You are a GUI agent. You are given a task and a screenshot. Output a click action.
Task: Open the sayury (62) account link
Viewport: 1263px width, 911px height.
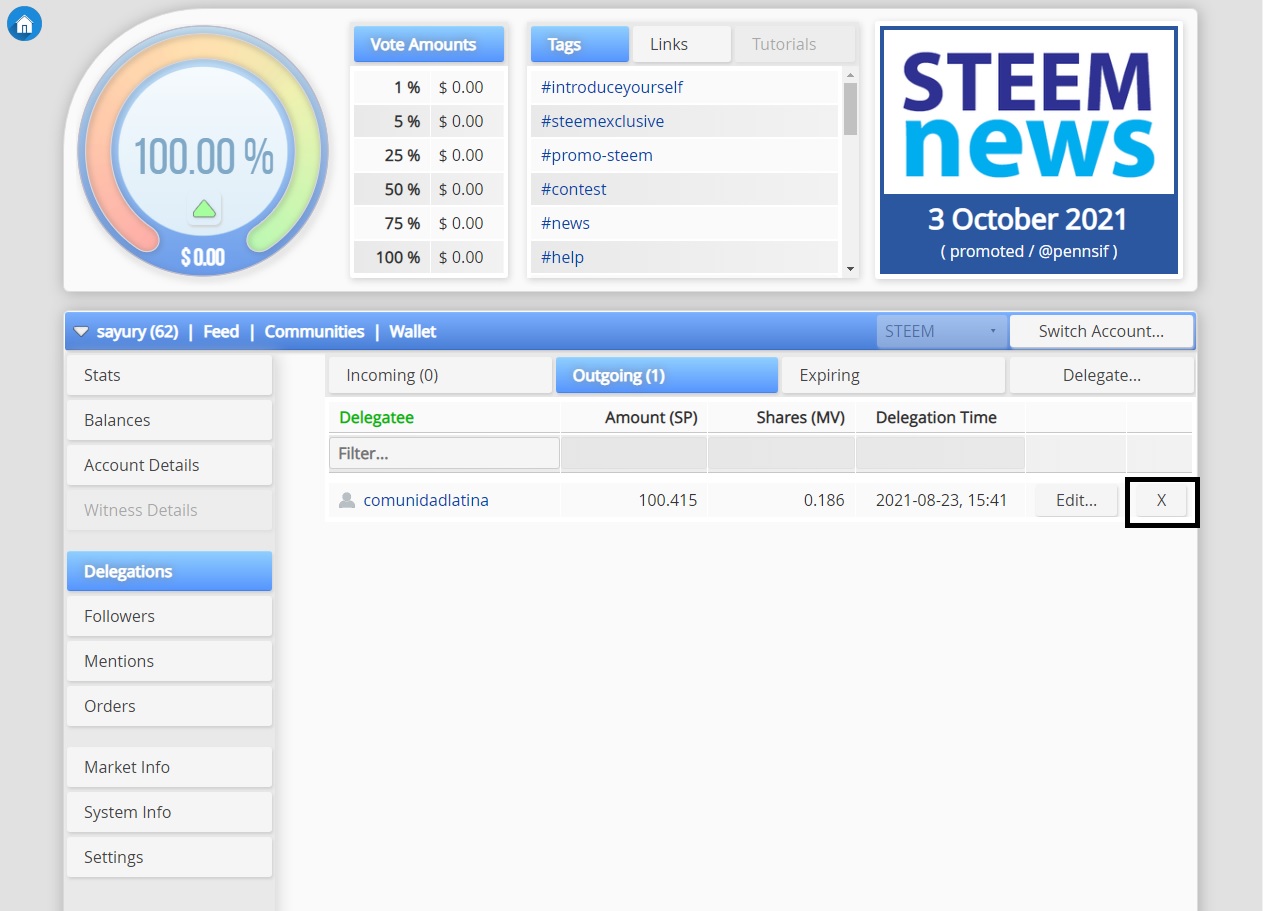point(137,331)
